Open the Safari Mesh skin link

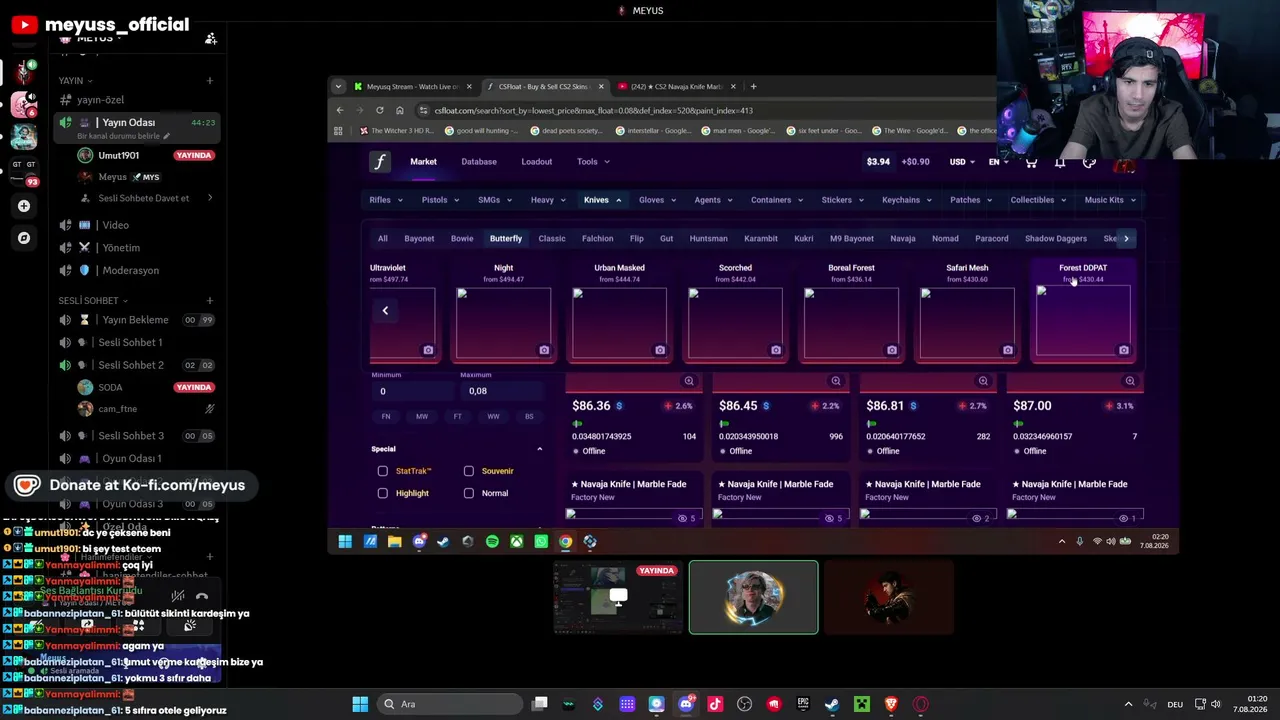click(x=967, y=268)
